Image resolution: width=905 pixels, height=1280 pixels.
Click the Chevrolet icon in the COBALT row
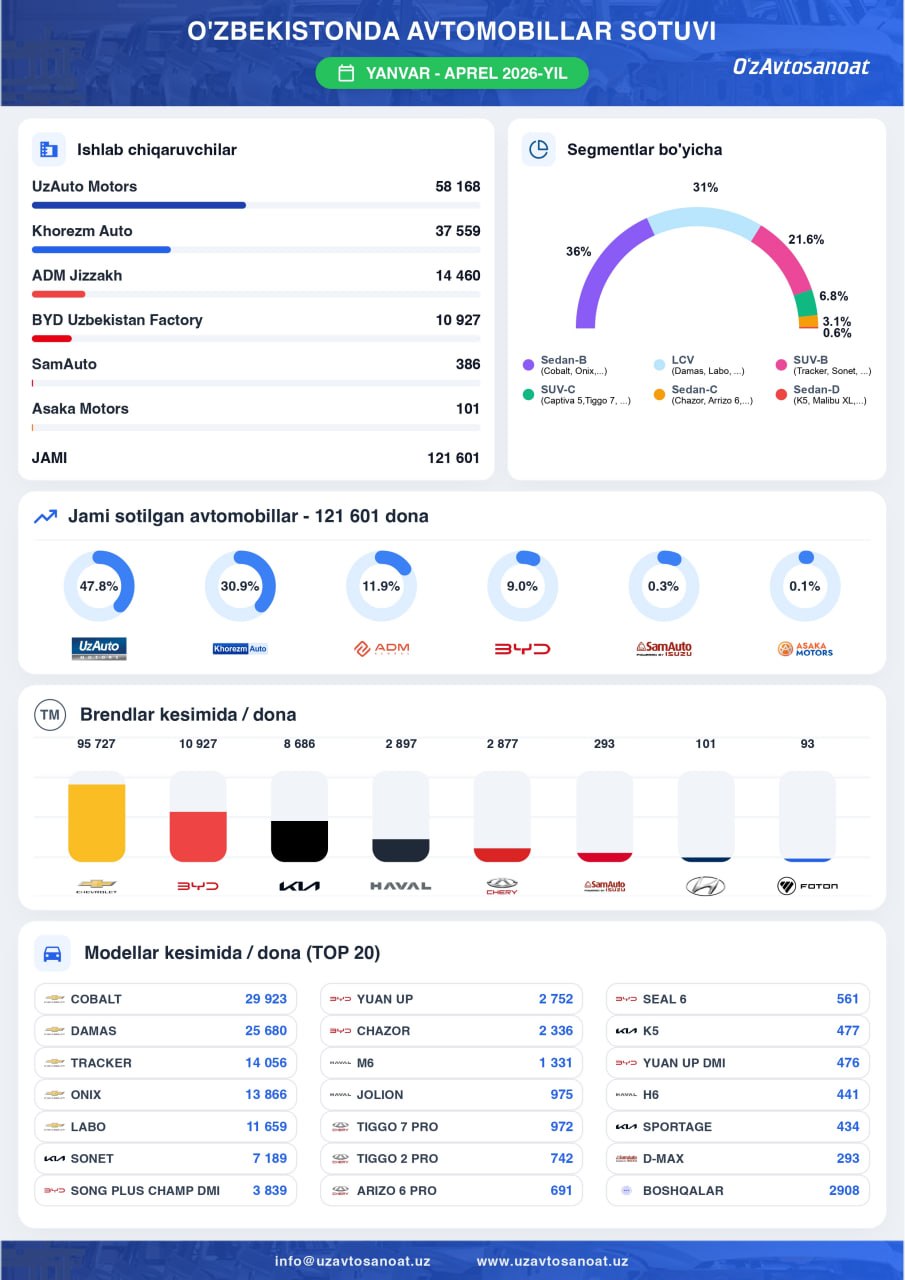[54, 999]
